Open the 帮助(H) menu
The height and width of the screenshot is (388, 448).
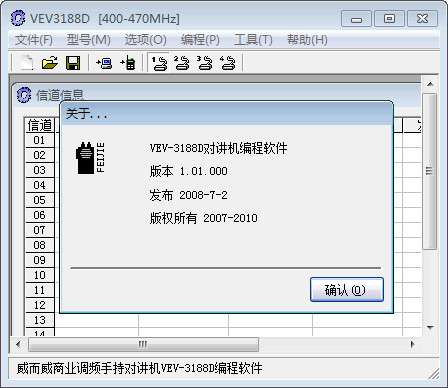(x=307, y=40)
